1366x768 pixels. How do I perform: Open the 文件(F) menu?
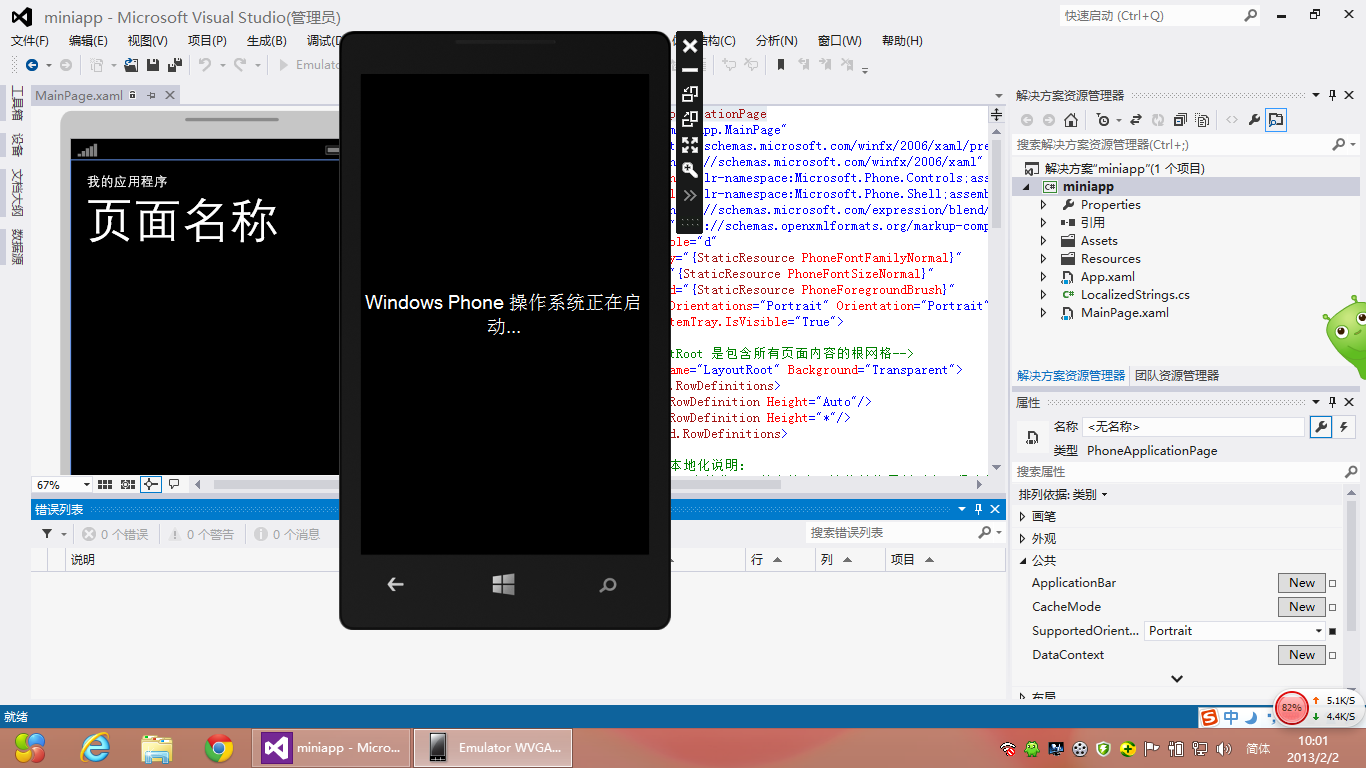tap(29, 41)
